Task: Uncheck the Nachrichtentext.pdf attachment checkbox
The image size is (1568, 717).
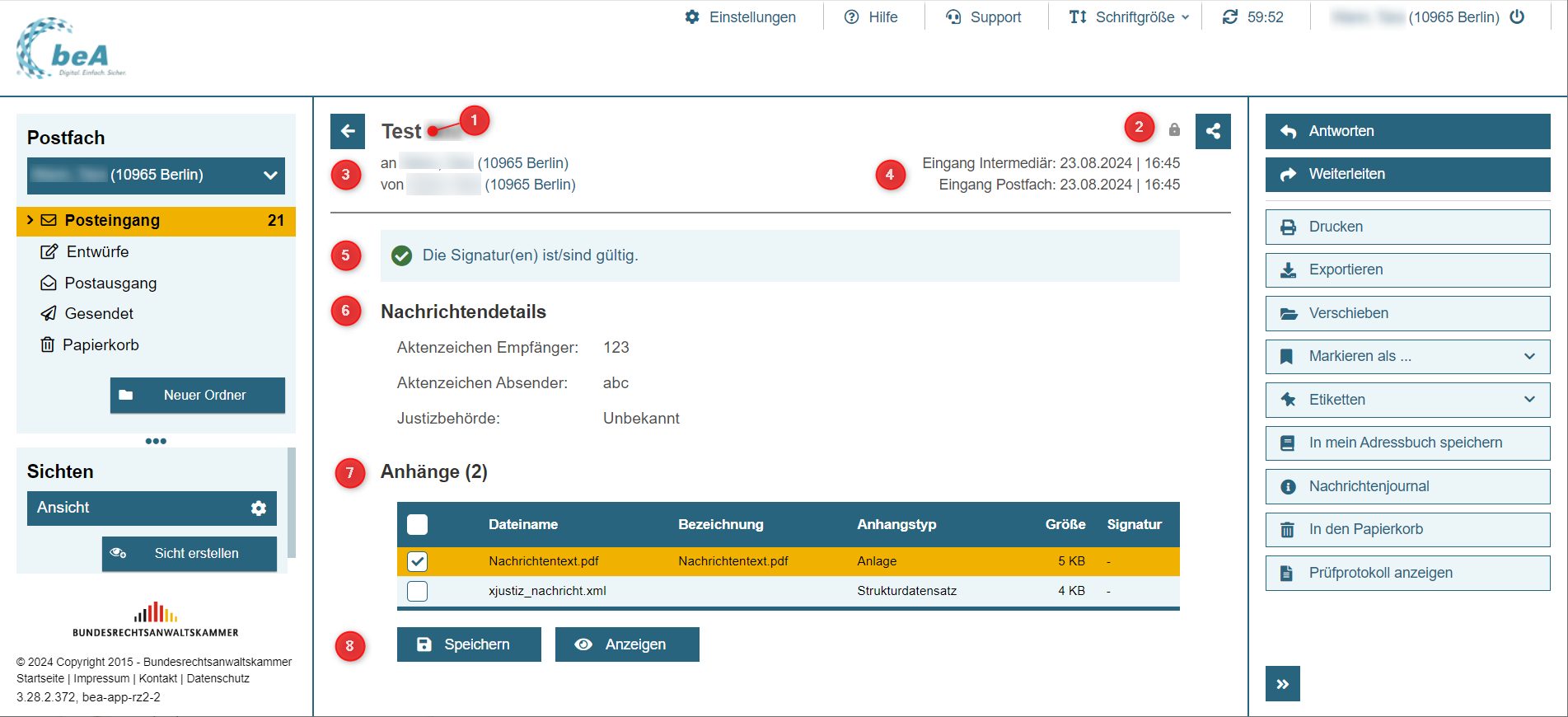Action: pyautogui.click(x=418, y=561)
